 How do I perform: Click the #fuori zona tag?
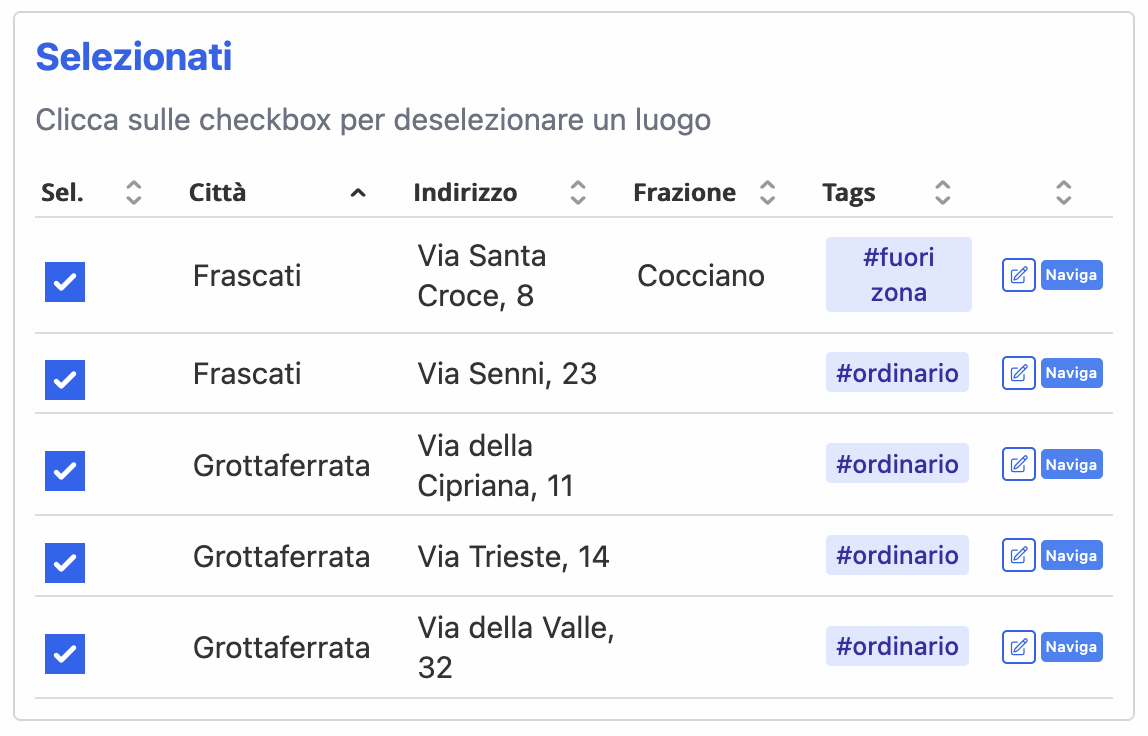tap(898, 275)
